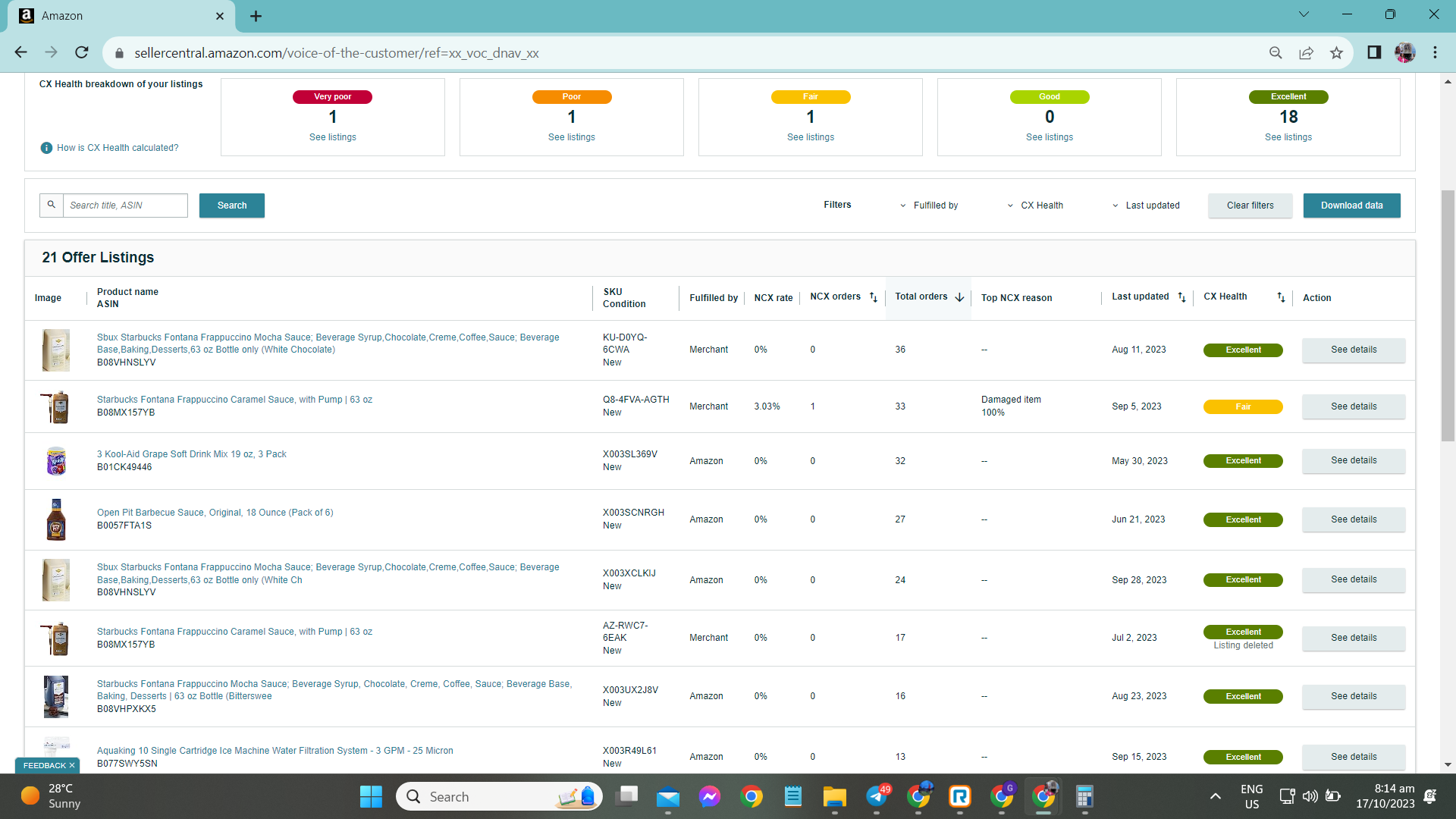Click the Search button for listings

(232, 206)
